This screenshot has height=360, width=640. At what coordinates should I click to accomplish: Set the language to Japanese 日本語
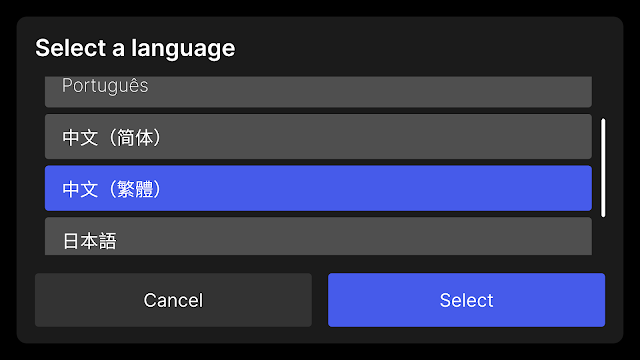[x=318, y=236]
